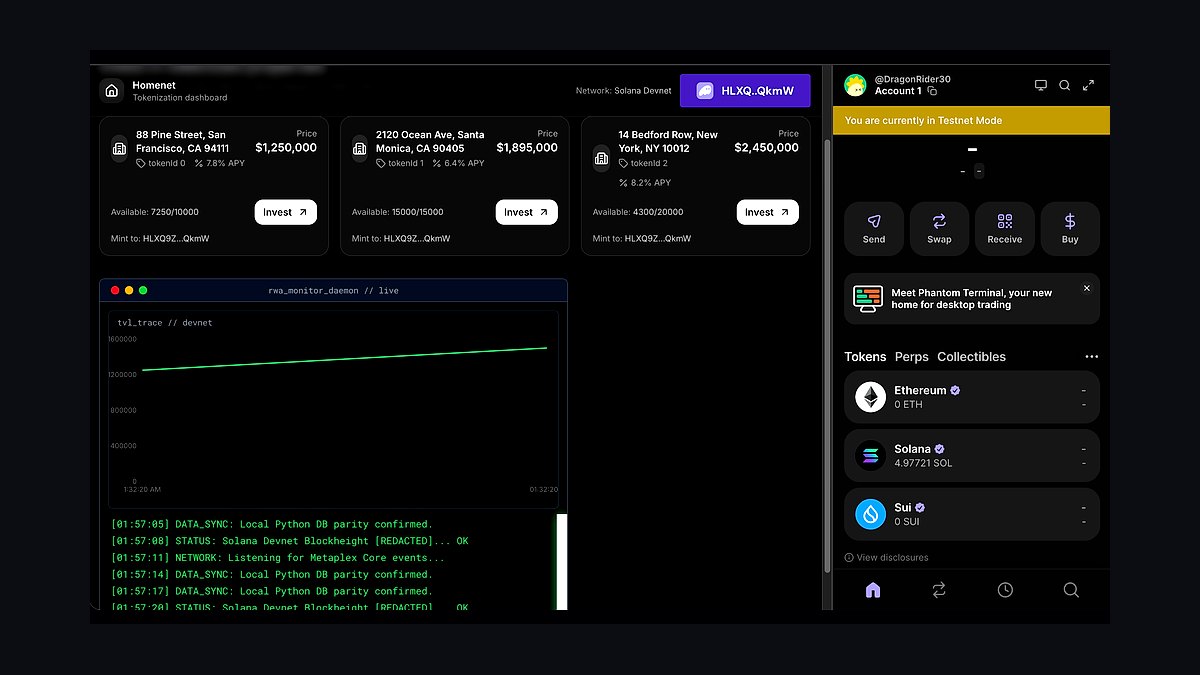Expand the Phantom wallet to full view
This screenshot has height=675, width=1200.
click(1089, 85)
